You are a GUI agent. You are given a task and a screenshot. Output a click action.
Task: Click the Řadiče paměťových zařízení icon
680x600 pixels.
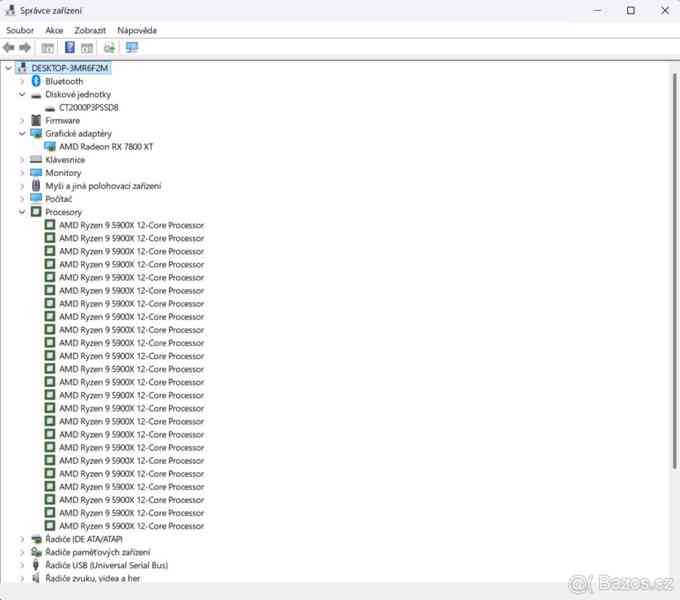point(36,552)
